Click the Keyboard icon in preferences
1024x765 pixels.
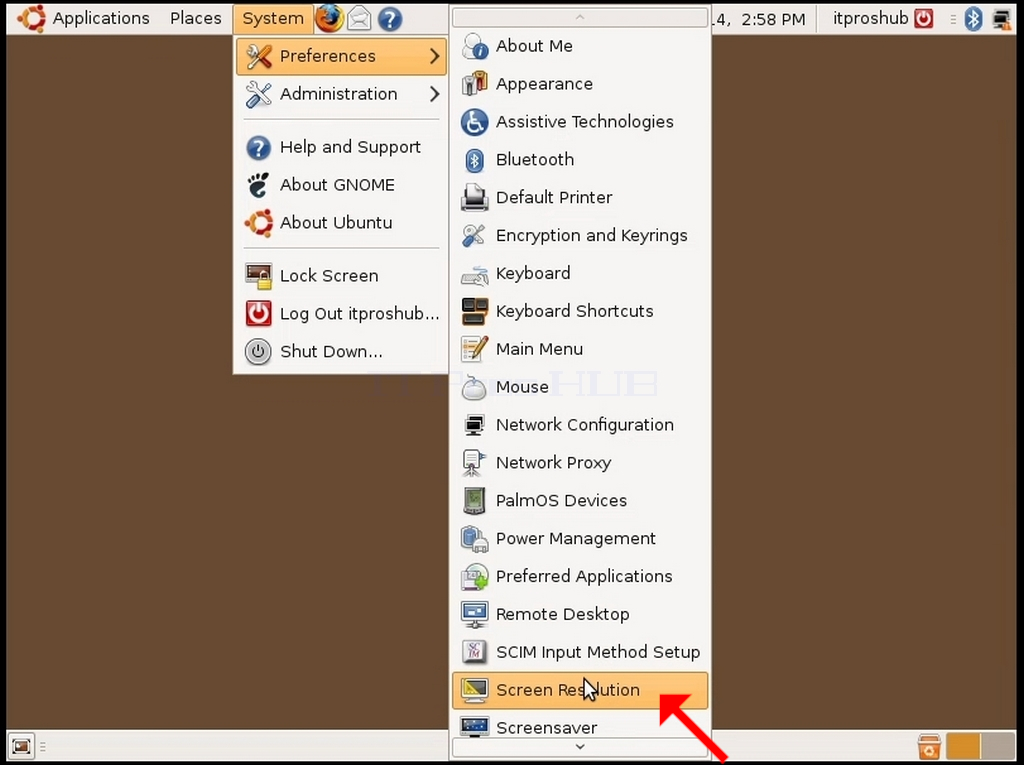point(475,274)
